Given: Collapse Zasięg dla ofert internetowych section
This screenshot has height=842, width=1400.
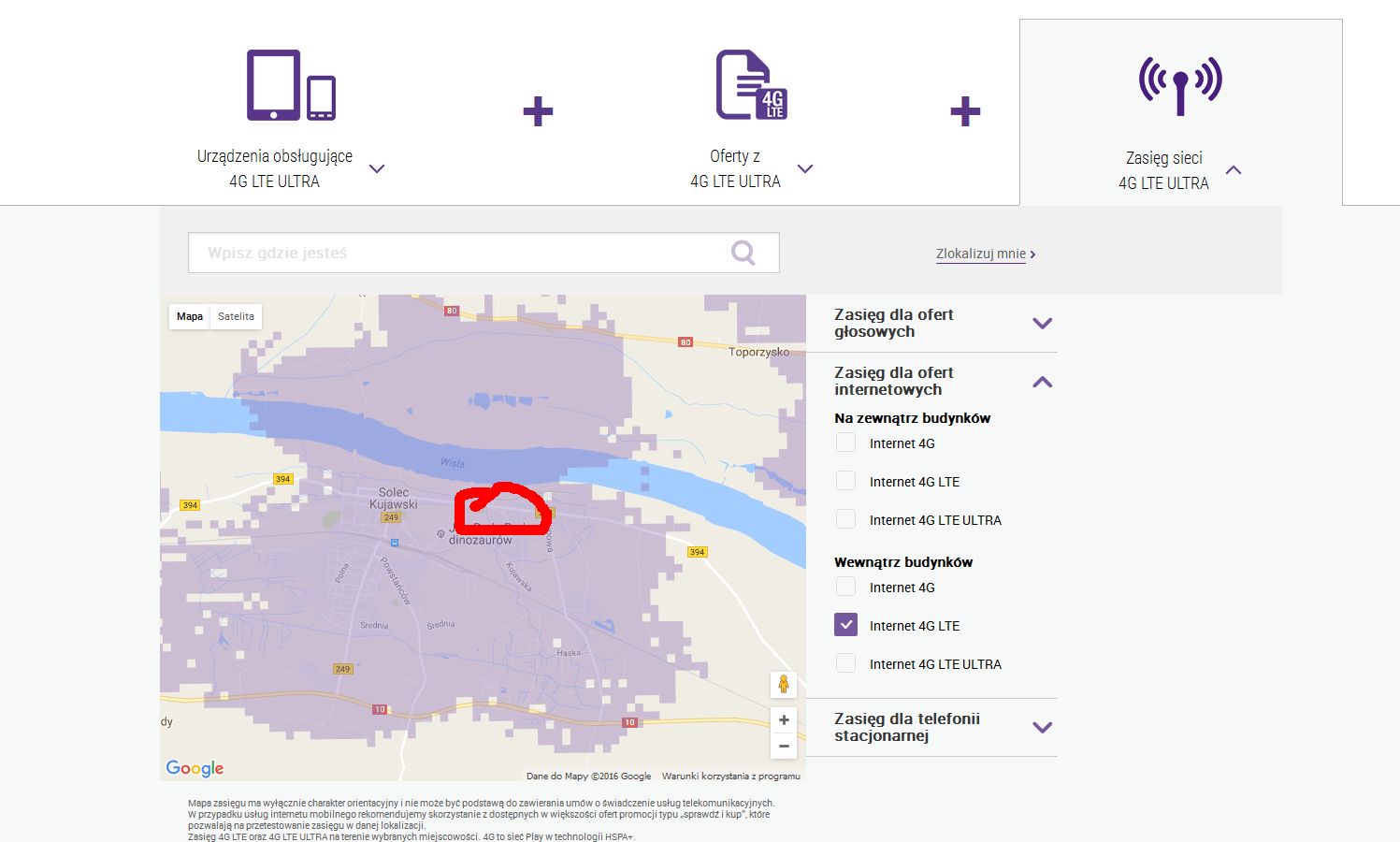Looking at the screenshot, I should coord(1042,382).
